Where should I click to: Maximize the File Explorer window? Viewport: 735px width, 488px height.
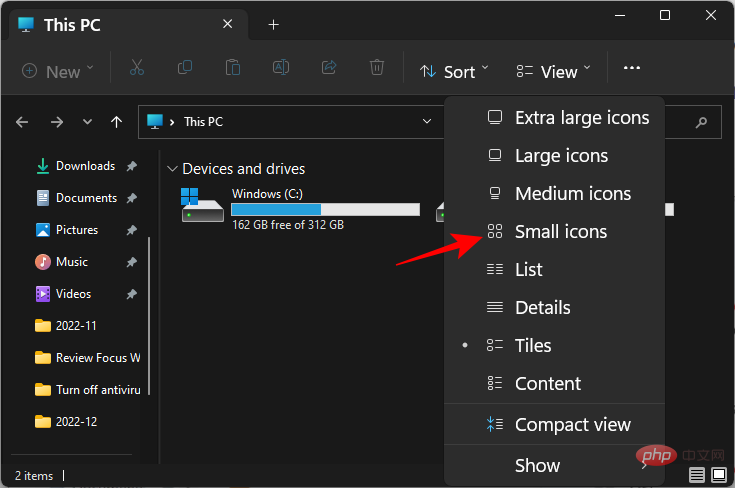(665, 15)
